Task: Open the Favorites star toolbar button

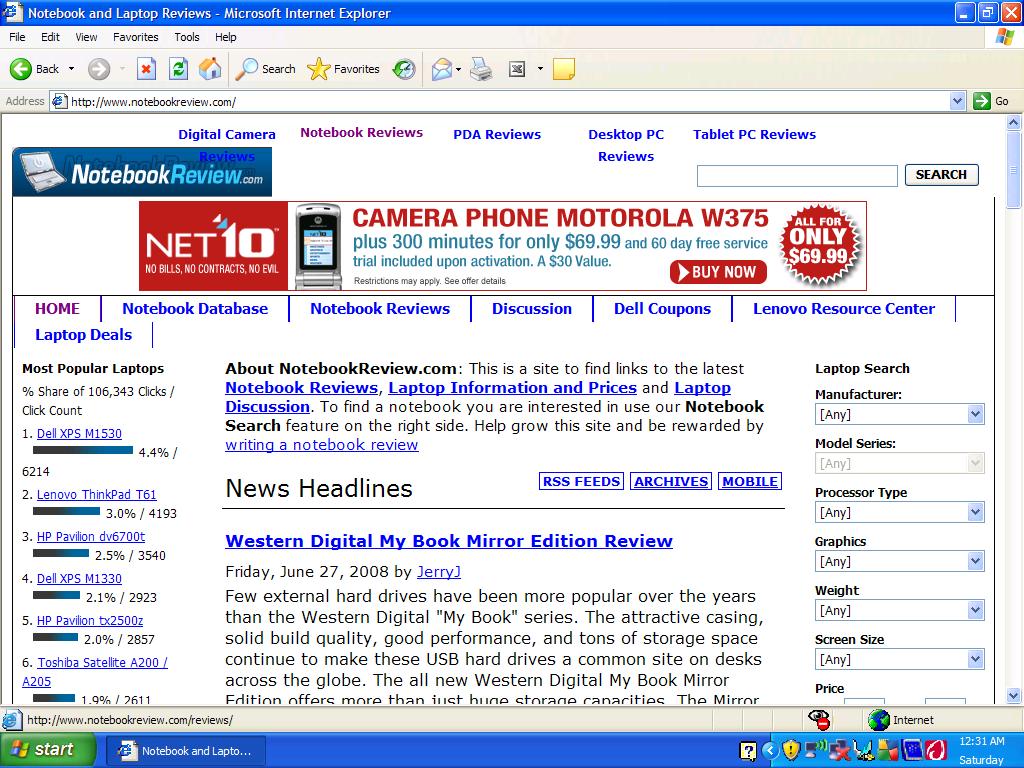Action: point(343,69)
